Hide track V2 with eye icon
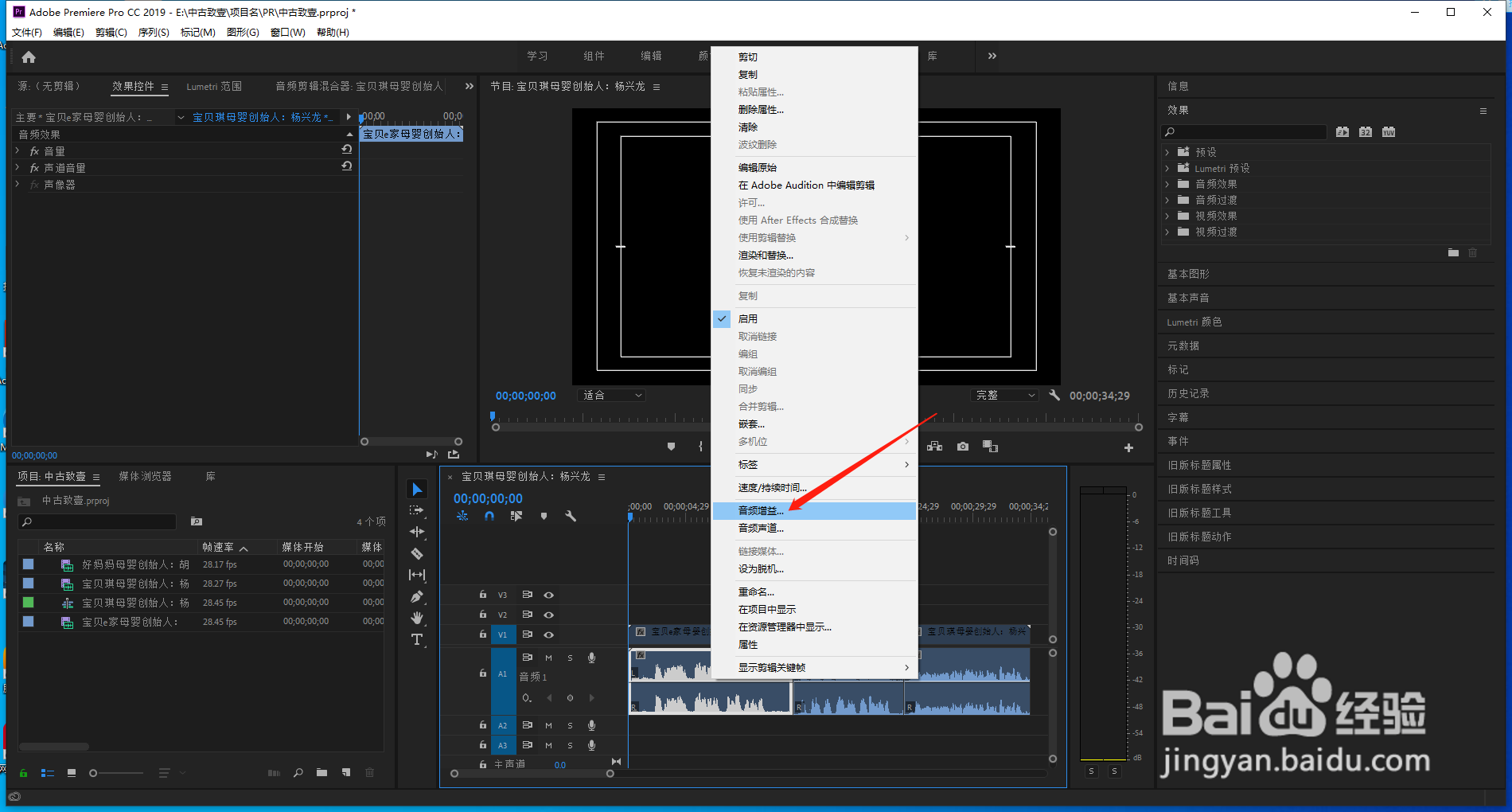This screenshot has height=812, width=1512. coord(548,615)
